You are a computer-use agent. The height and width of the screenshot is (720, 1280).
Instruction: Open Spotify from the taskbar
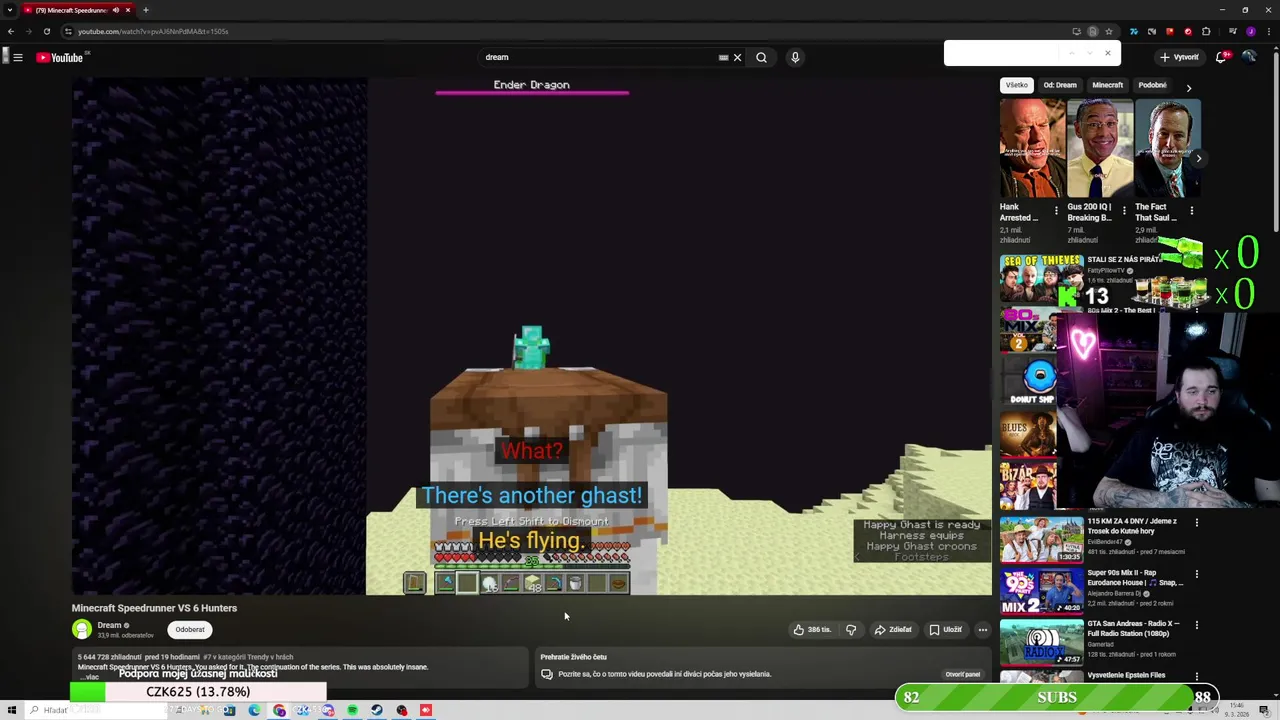pos(352,710)
